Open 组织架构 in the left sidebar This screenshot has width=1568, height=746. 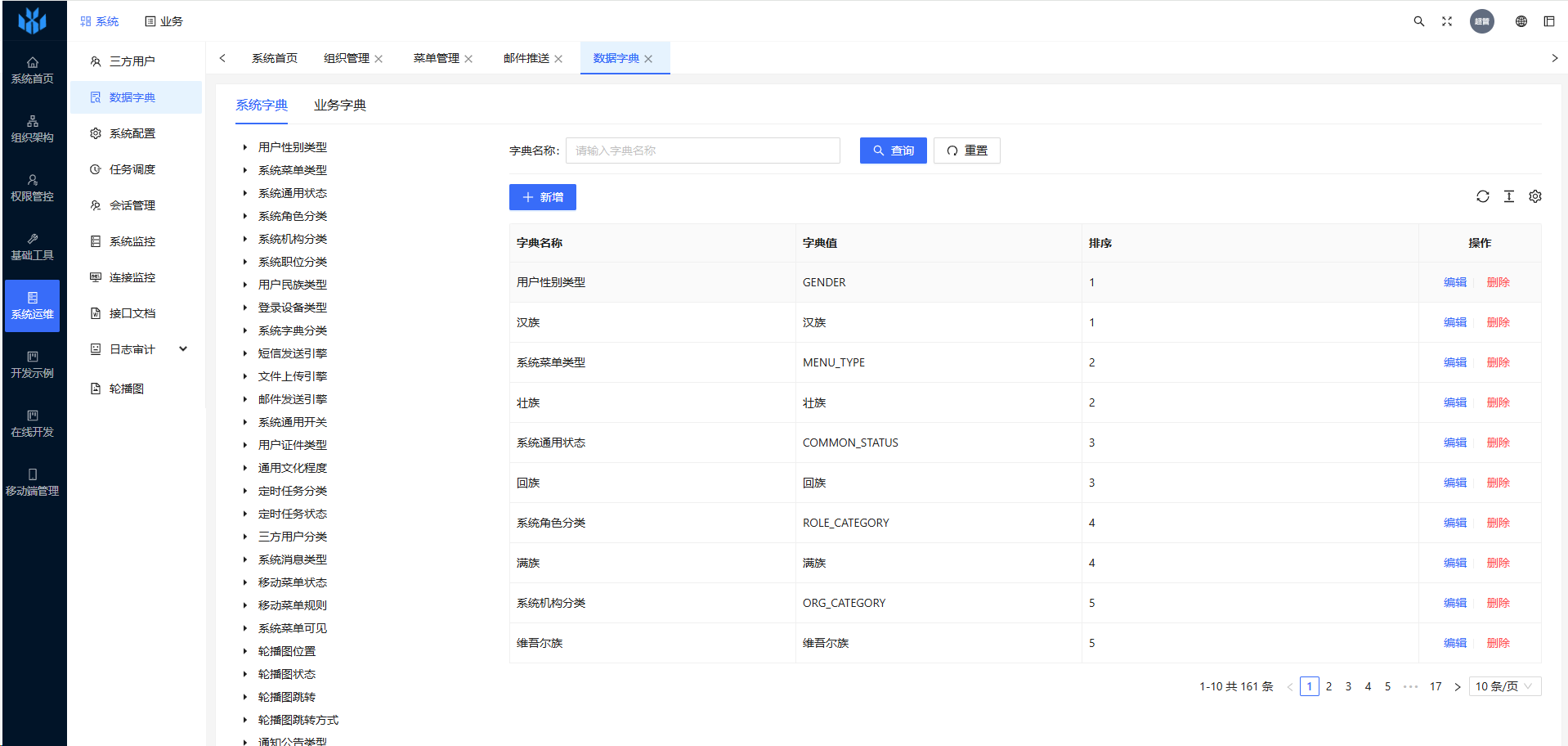[33, 128]
